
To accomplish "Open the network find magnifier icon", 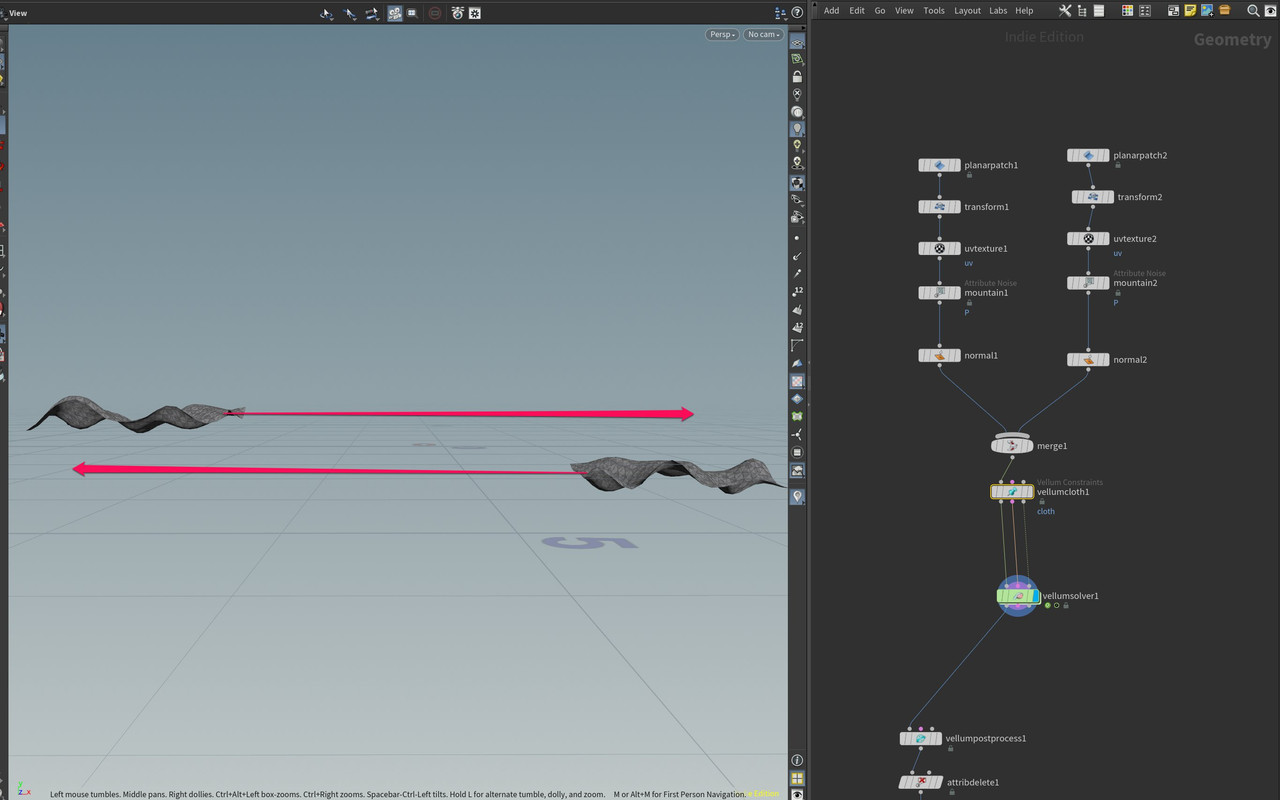I will [x=1253, y=10].
